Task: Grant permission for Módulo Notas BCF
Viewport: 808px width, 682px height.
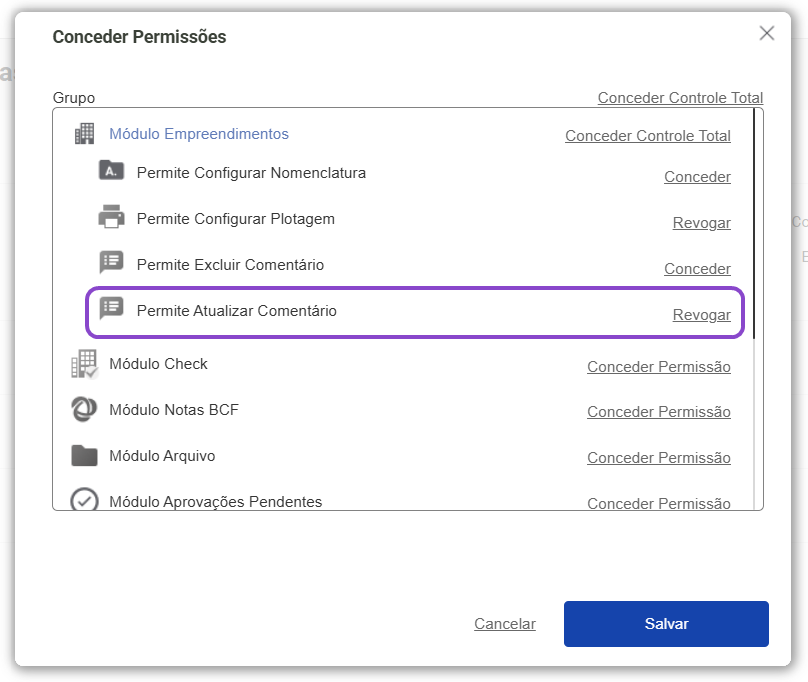Action: point(658,412)
